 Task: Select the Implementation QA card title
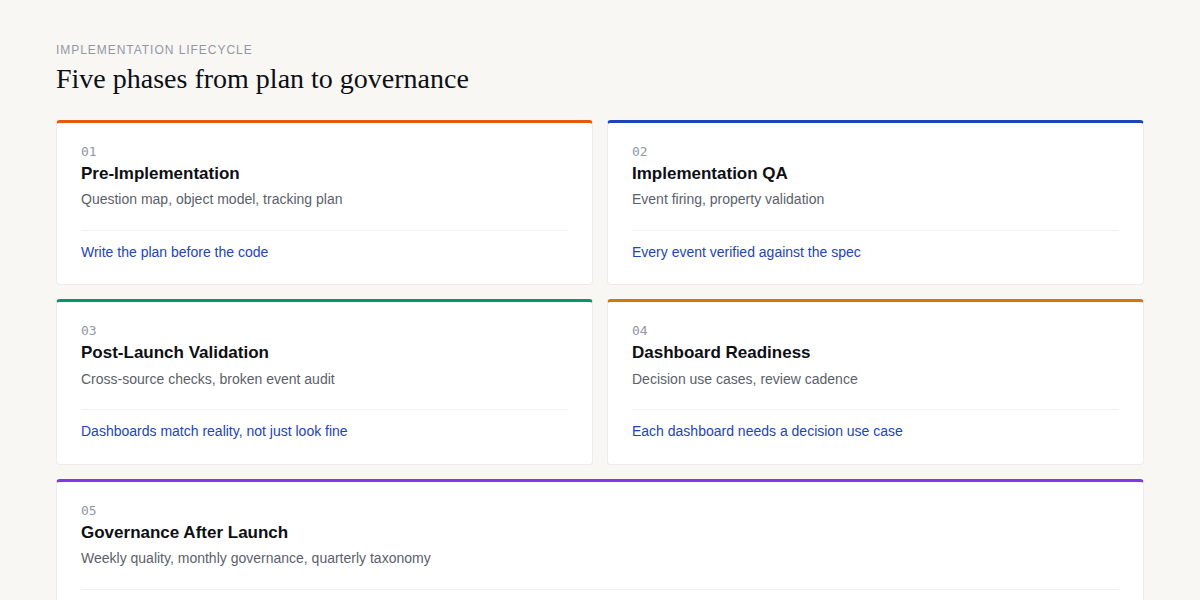710,173
